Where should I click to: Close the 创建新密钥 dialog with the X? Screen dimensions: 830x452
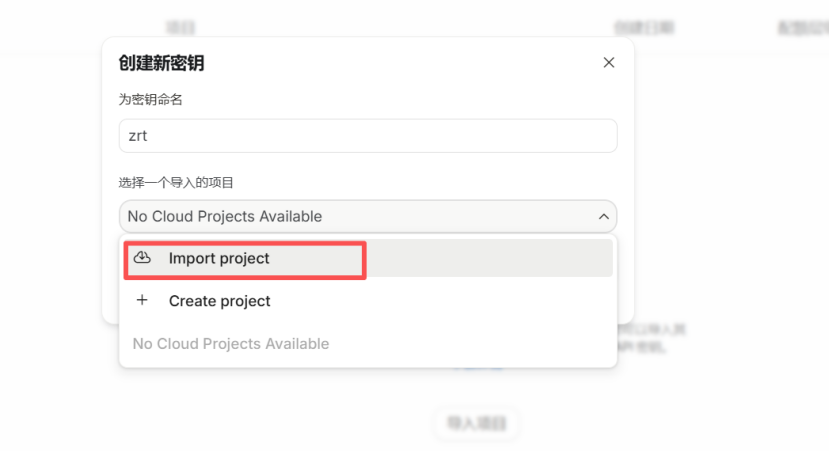click(x=609, y=63)
